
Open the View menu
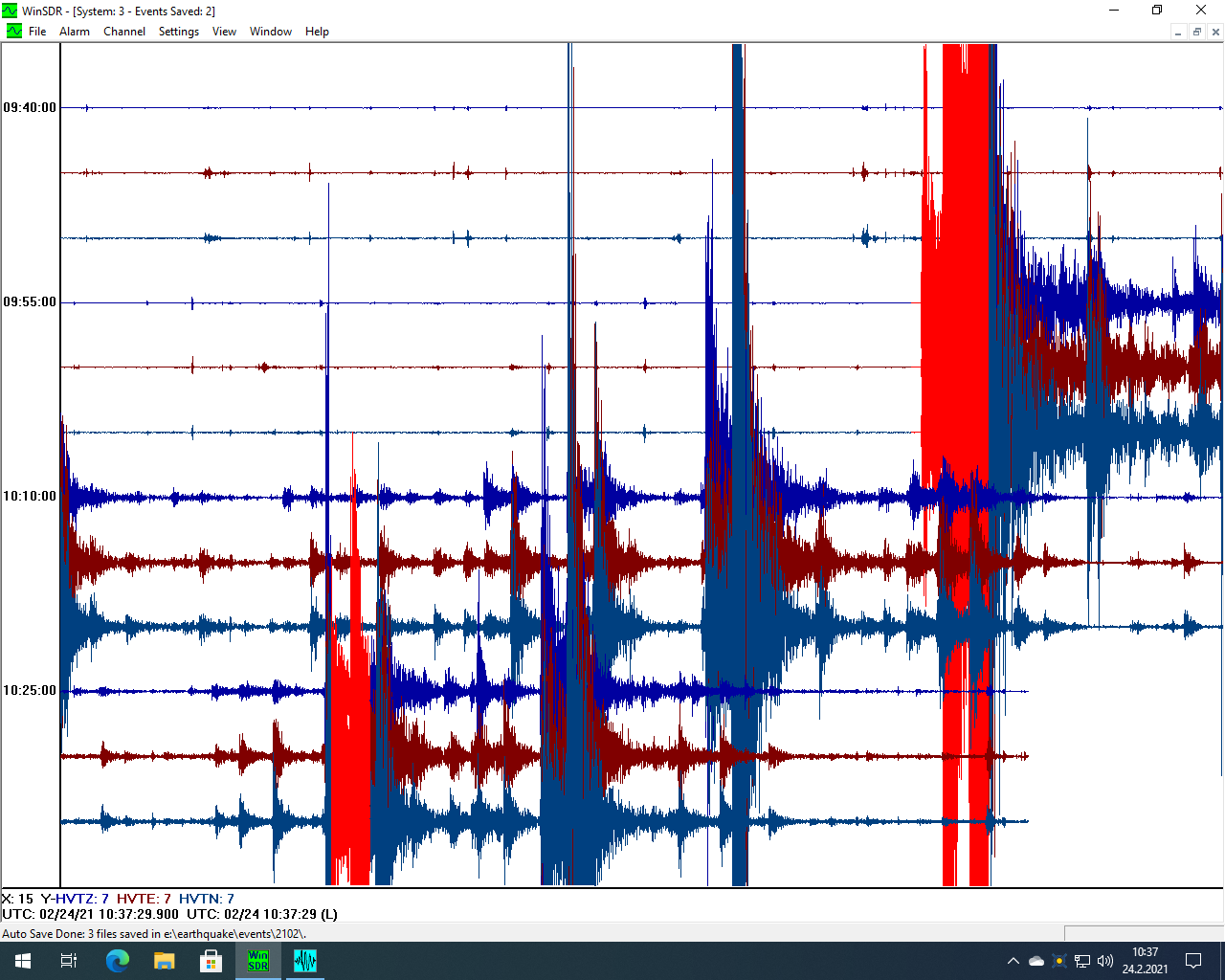[x=224, y=32]
